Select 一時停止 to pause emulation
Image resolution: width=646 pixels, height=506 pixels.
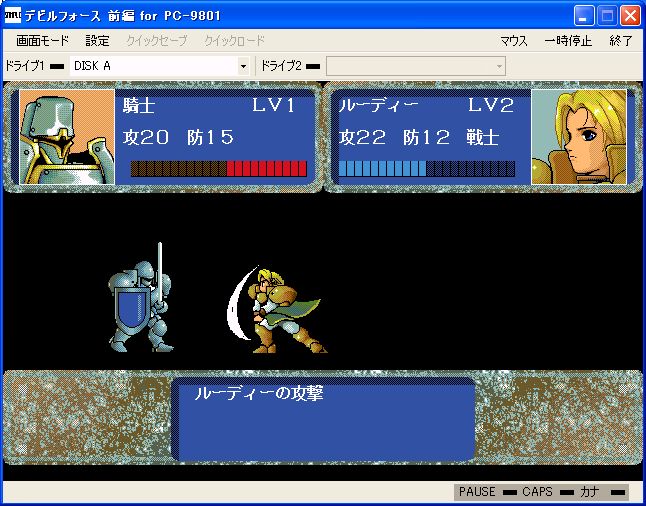[568, 41]
